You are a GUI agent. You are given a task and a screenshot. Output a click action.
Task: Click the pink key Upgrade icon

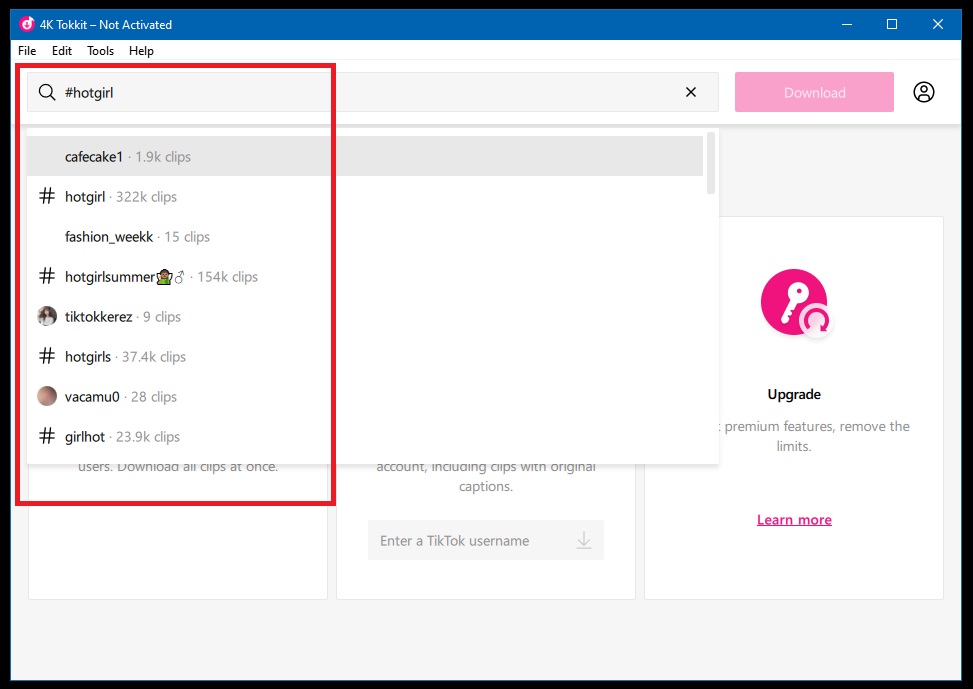pos(793,301)
